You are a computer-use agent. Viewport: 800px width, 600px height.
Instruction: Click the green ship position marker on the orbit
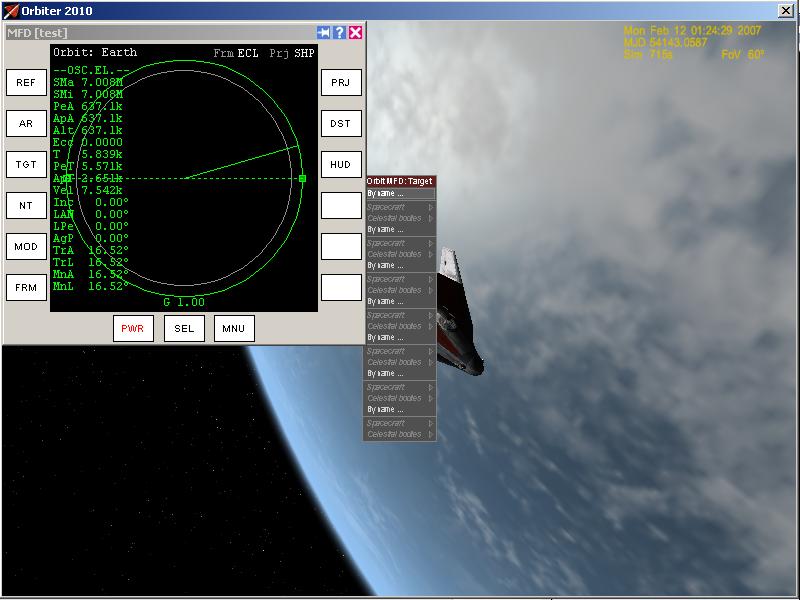click(x=303, y=178)
